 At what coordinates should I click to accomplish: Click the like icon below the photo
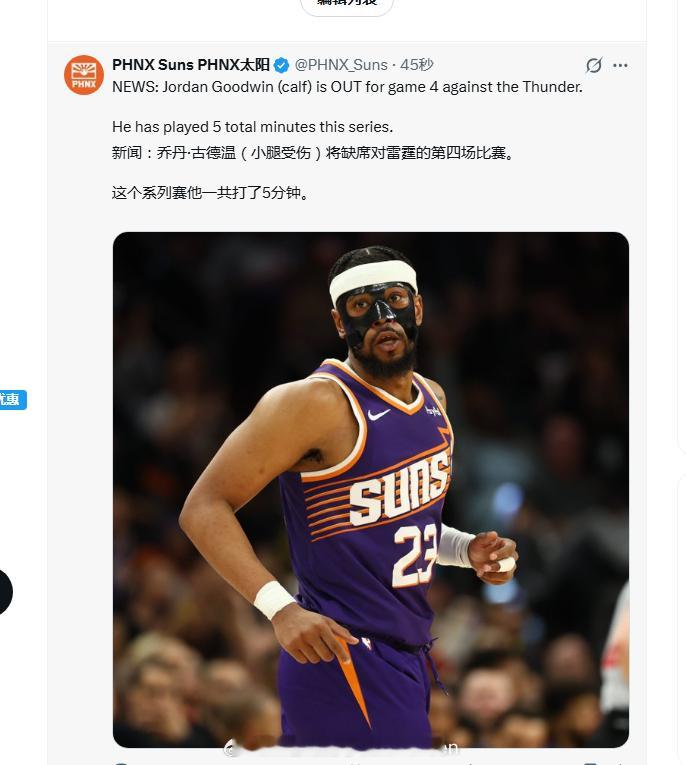(x=355, y=763)
